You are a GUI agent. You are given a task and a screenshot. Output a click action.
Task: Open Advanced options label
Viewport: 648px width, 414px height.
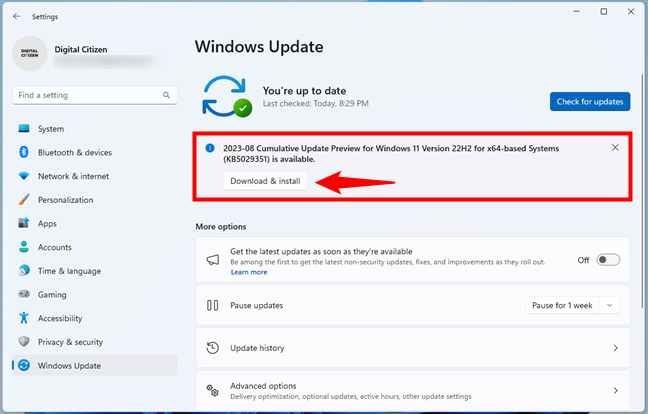263,386
